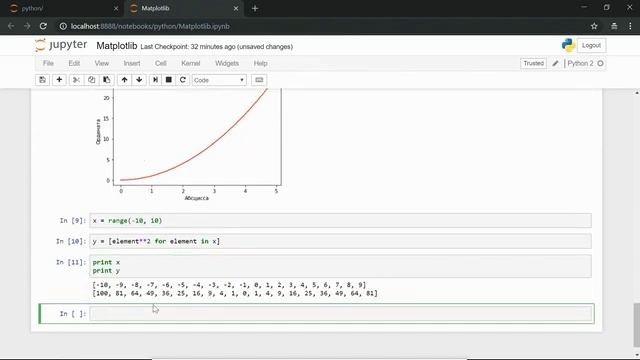Open the View menu
This screenshot has width=640, height=360.
(102, 63)
